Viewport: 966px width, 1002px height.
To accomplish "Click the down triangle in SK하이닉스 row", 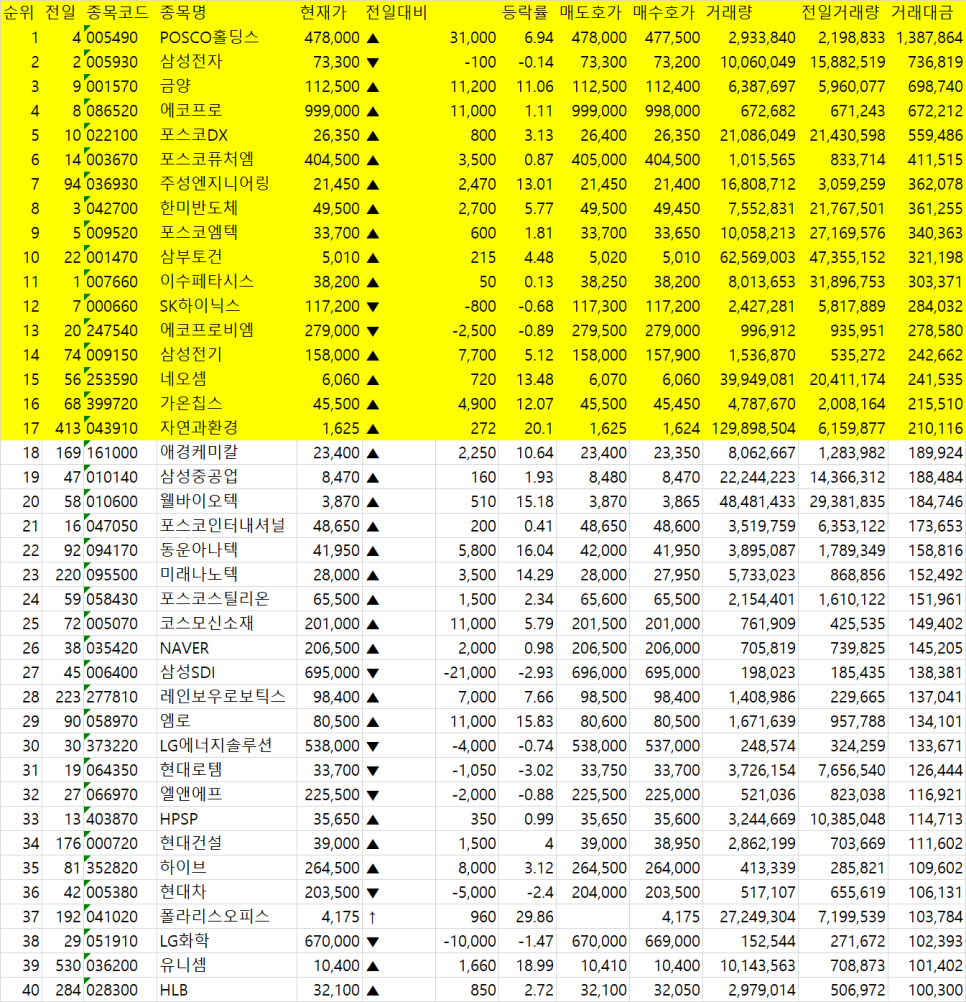I will click(373, 307).
